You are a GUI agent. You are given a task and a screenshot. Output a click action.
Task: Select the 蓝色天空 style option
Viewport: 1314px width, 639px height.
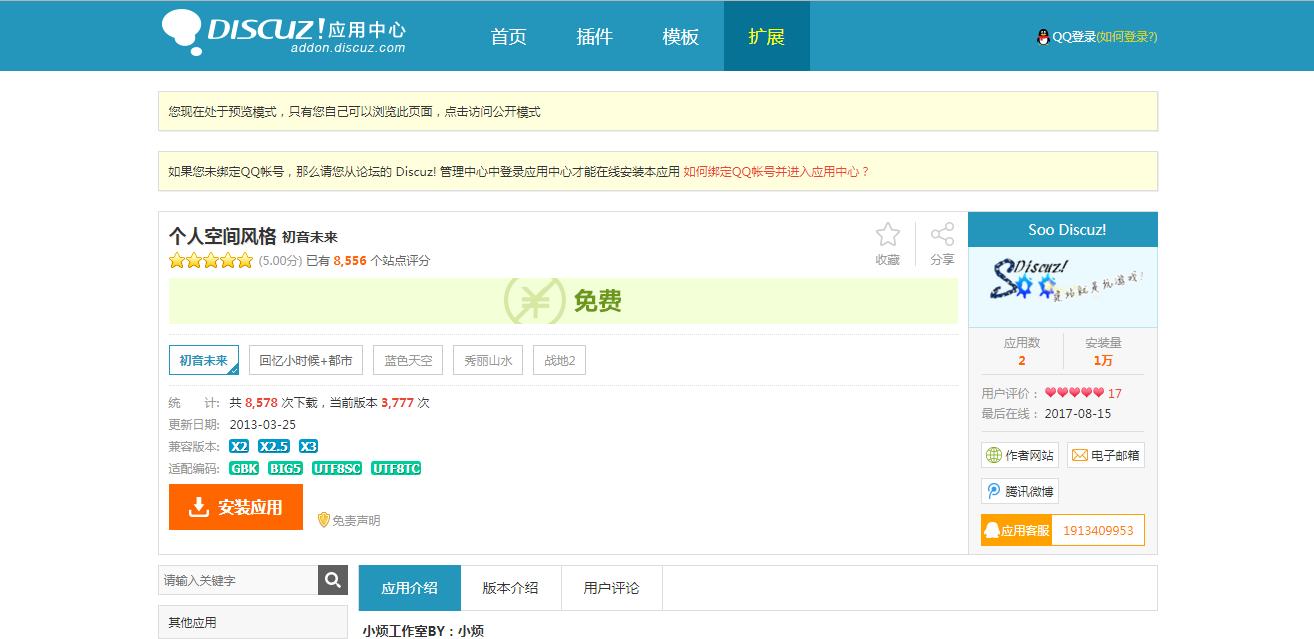point(408,360)
